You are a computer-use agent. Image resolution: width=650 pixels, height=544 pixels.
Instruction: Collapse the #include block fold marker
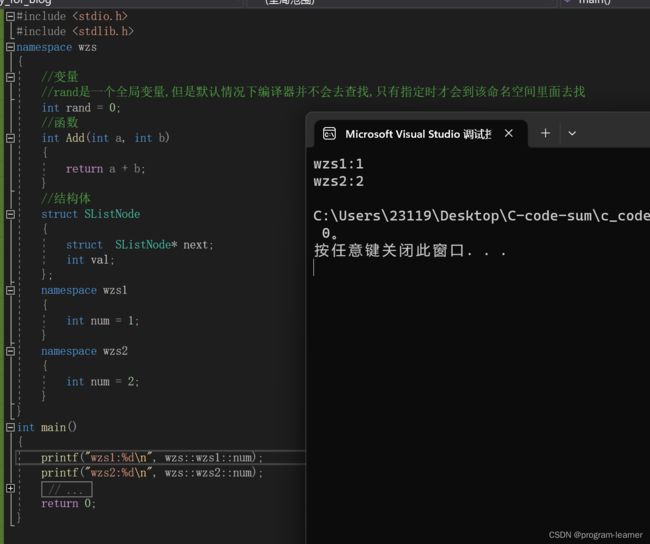[x=10, y=16]
